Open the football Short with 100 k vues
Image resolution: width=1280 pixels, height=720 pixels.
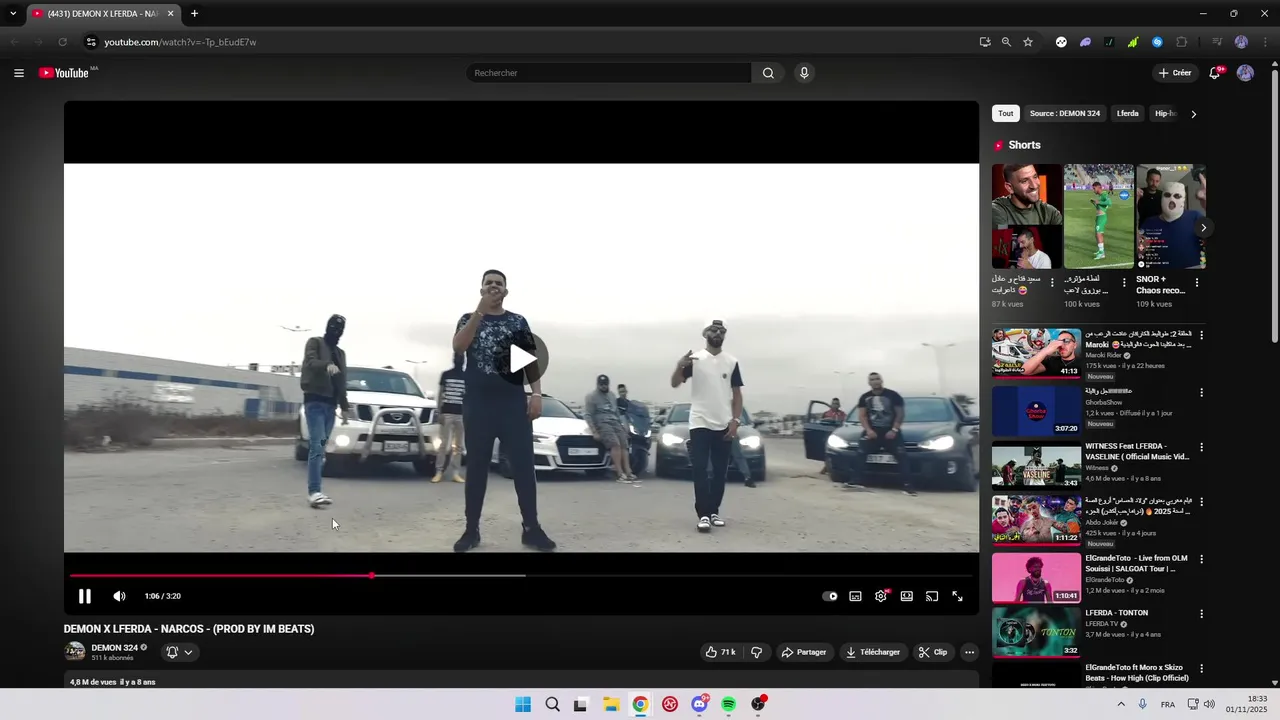[x=1099, y=216]
